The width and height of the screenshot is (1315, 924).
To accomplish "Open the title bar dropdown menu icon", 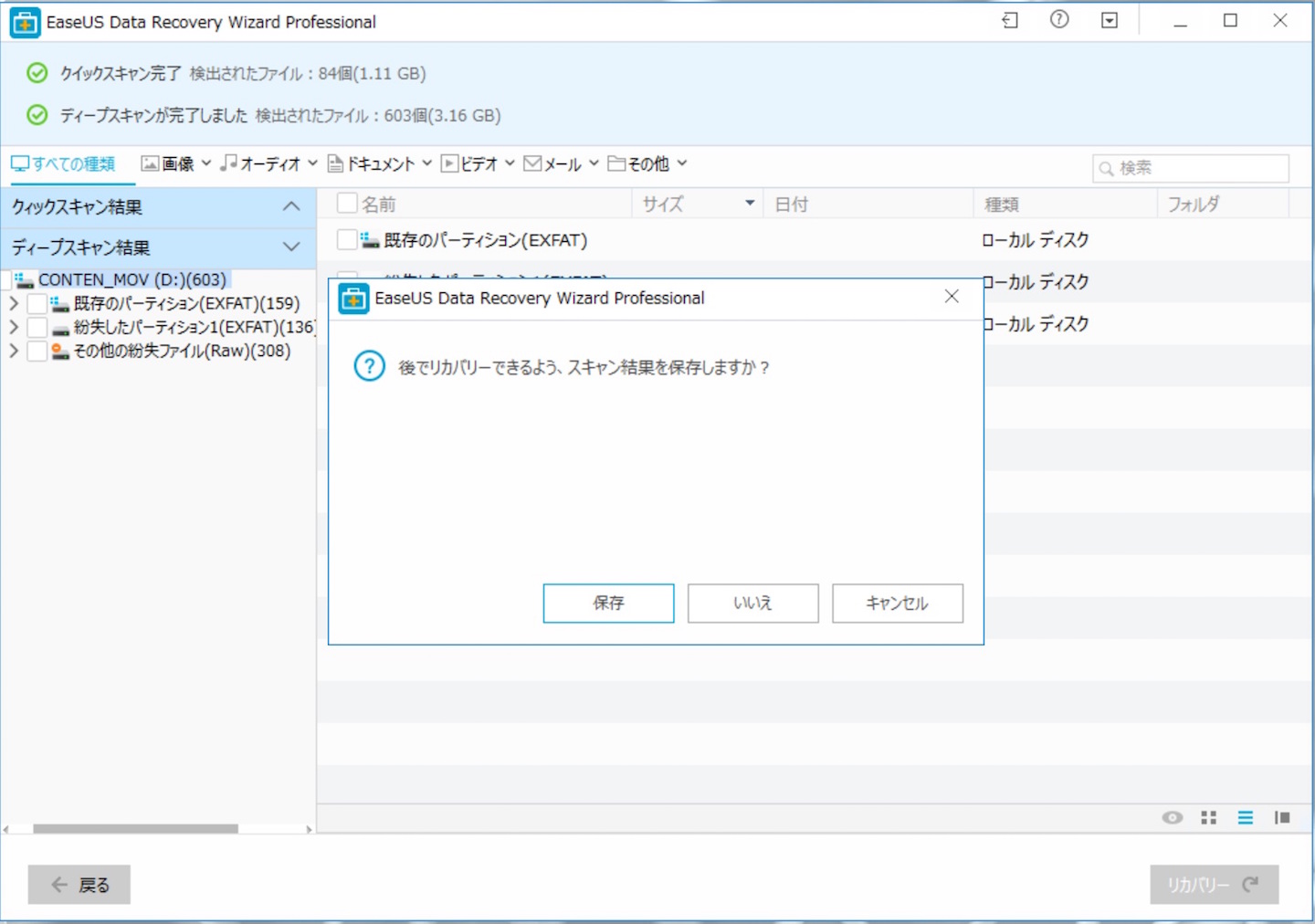I will 1110,20.
